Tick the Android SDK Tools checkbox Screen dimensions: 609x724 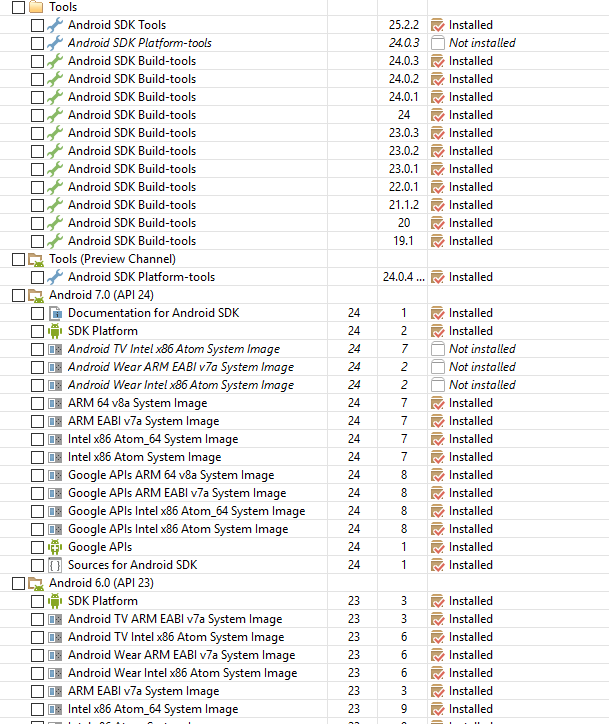coord(37,25)
